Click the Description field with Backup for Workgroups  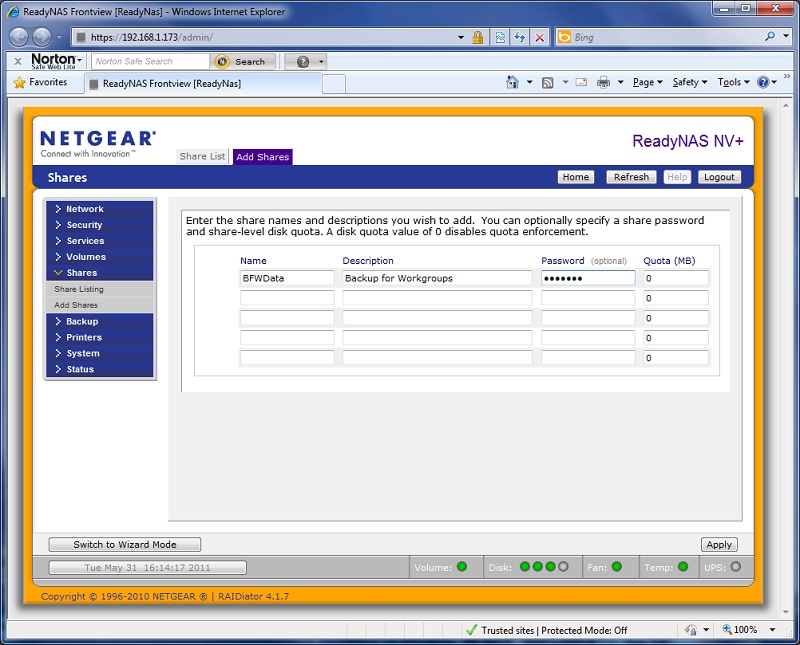(x=437, y=278)
